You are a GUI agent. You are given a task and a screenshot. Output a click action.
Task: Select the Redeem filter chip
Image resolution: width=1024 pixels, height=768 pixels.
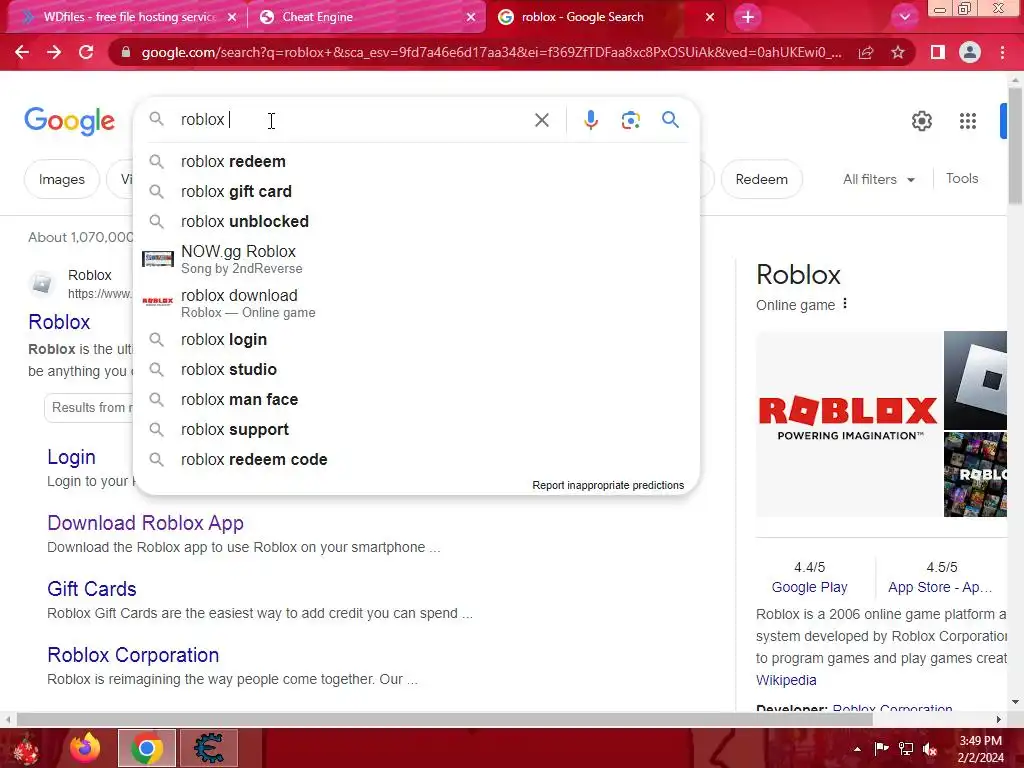(x=761, y=179)
